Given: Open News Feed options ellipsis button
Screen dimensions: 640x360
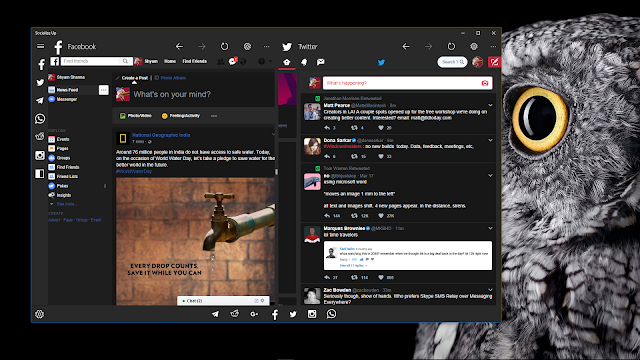Looking at the screenshot, I should click(x=104, y=90).
